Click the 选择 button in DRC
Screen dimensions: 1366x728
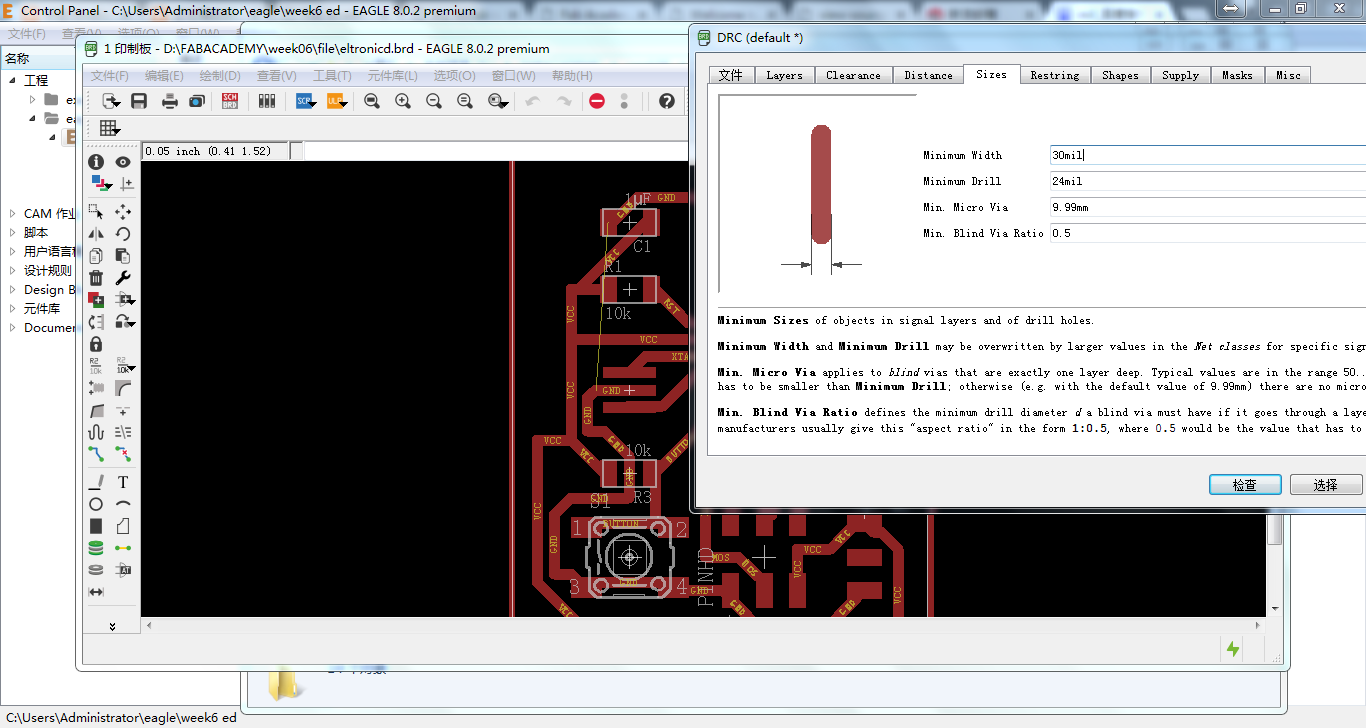coord(1326,484)
